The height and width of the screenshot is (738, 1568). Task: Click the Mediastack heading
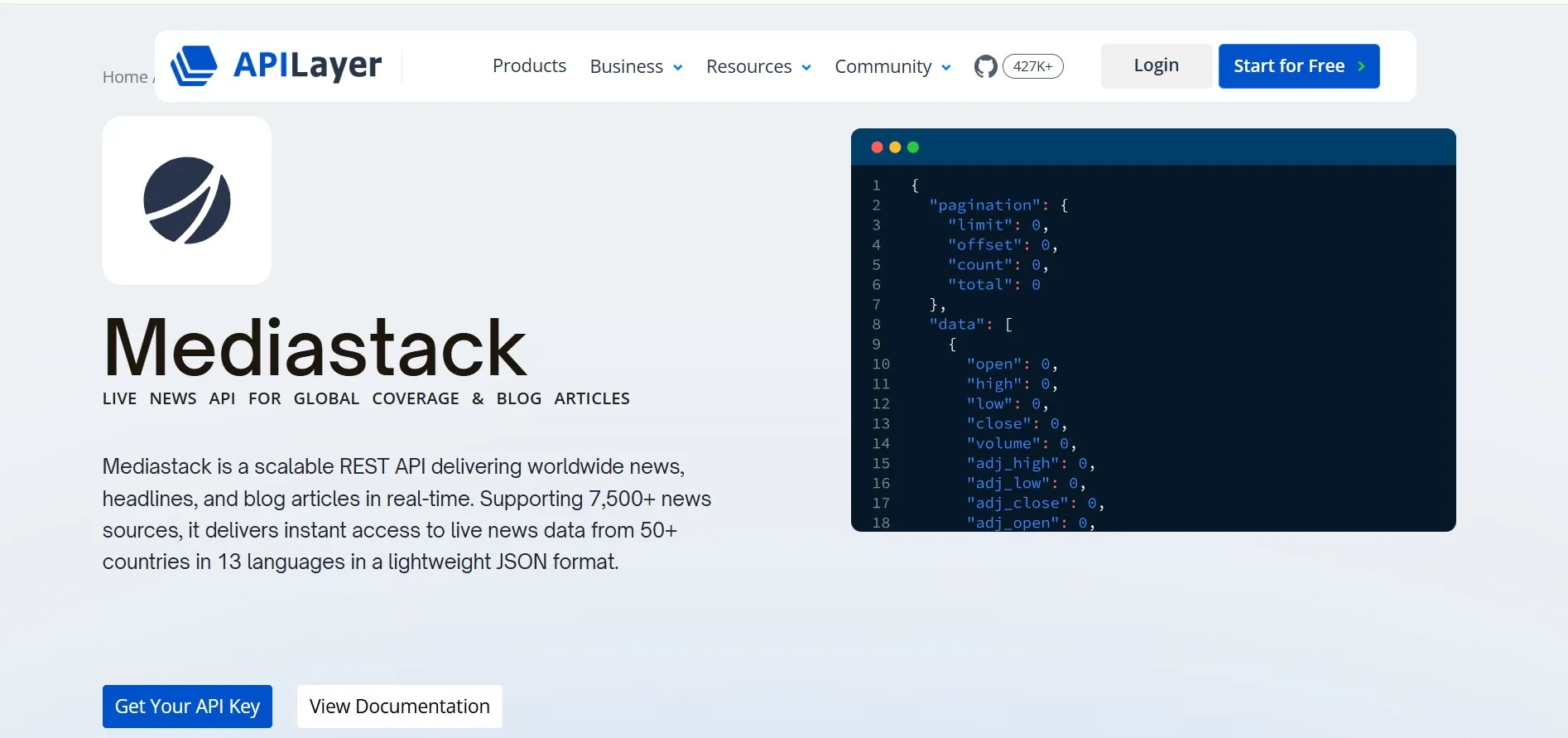tap(315, 347)
